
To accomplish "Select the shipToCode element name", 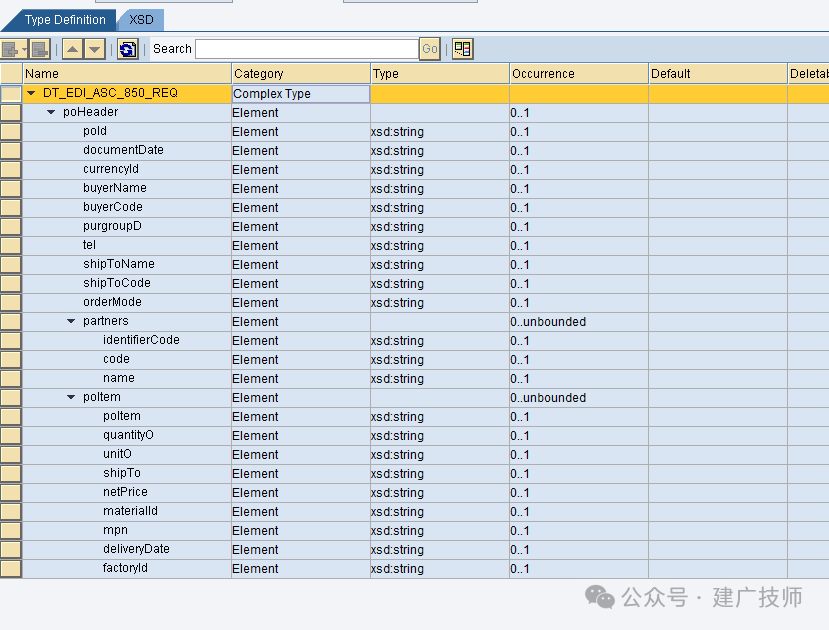I will (117, 283).
